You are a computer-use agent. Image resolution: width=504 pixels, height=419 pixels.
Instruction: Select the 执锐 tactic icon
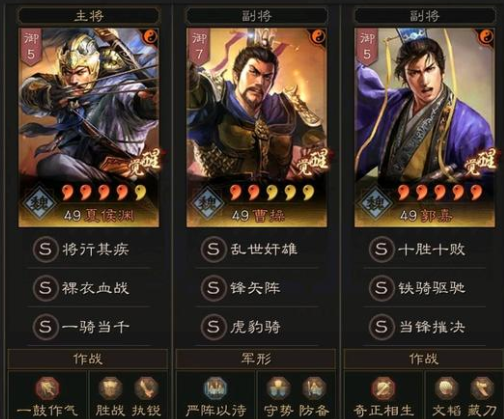[146, 389]
